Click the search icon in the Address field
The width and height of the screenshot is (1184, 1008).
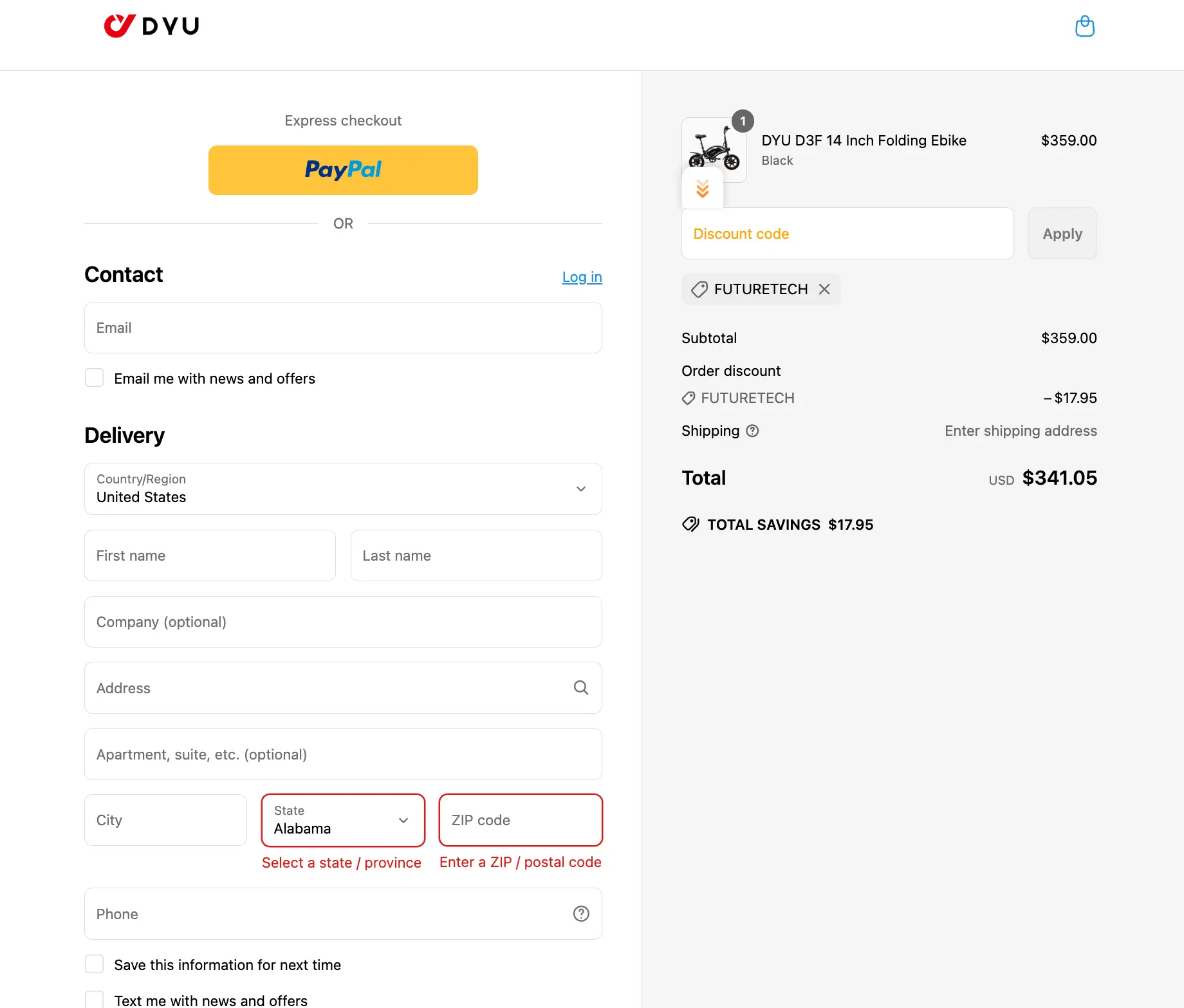click(581, 687)
